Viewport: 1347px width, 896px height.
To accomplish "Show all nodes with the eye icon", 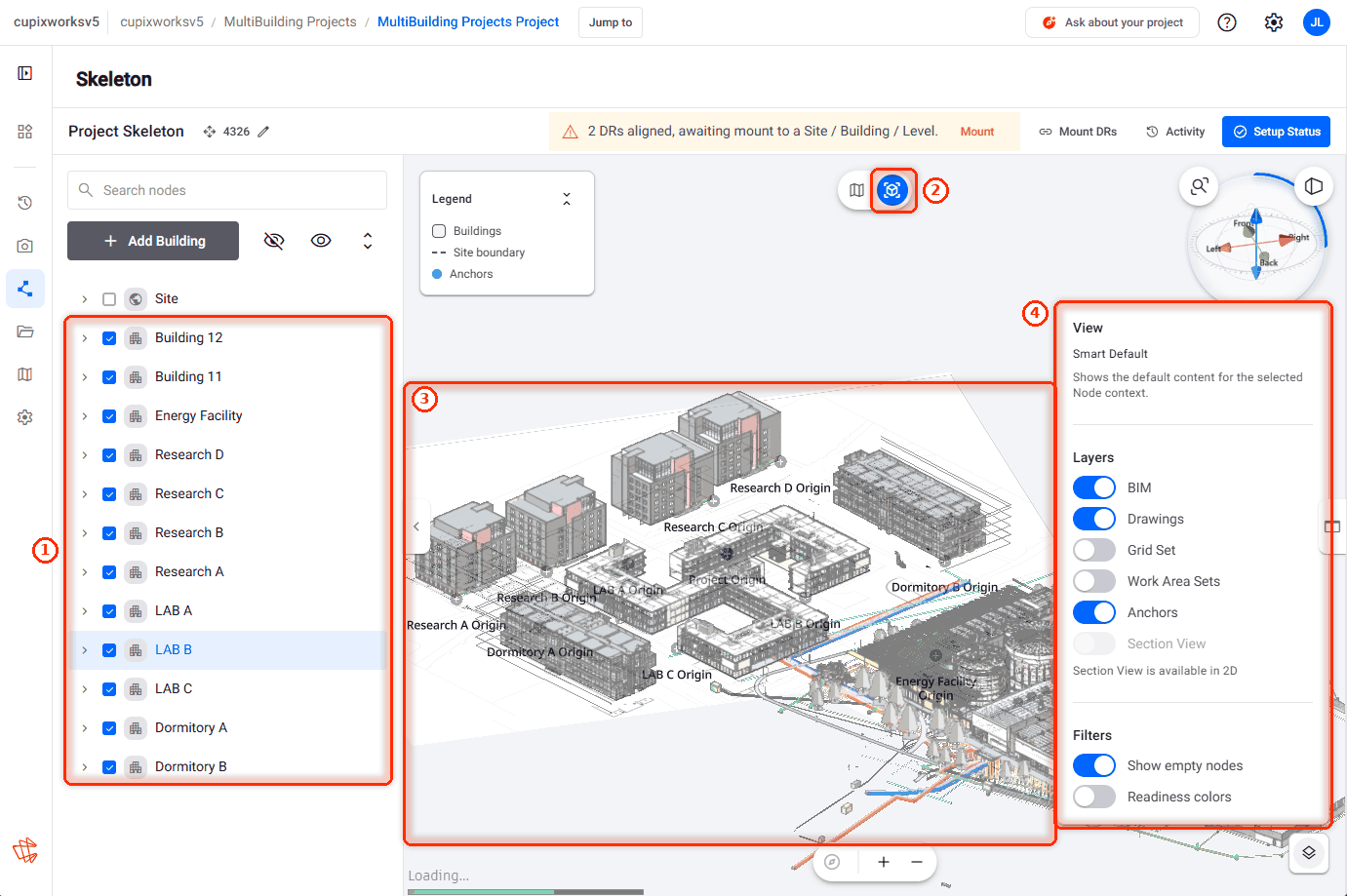I will (321, 241).
